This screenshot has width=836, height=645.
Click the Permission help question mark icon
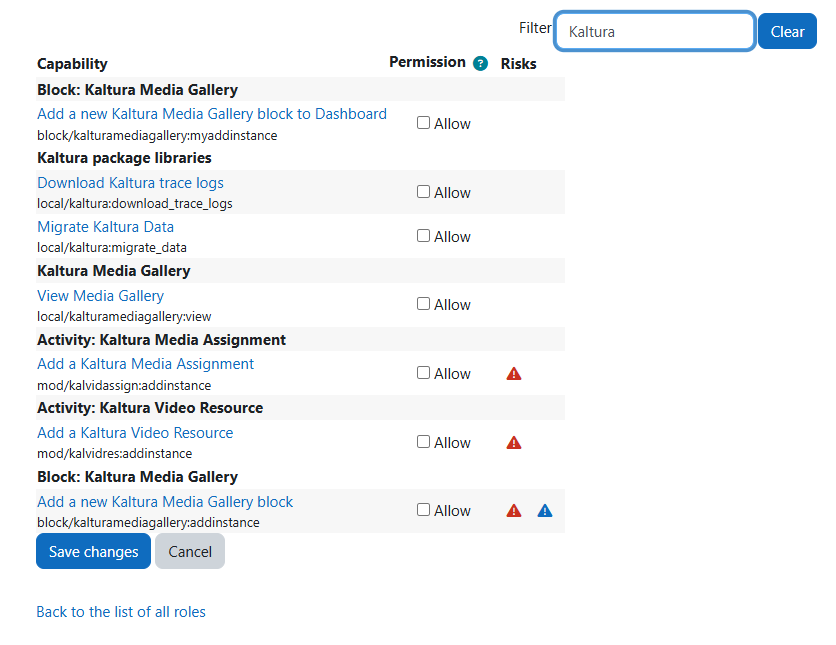481,63
